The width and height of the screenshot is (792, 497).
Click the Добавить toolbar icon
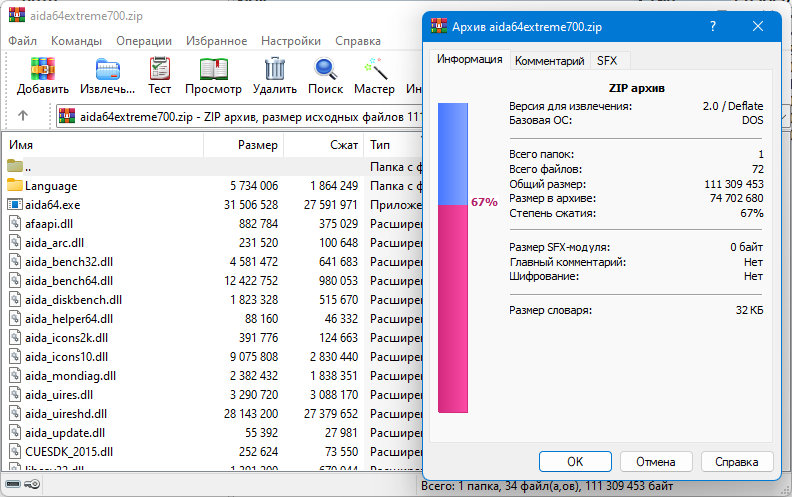click(x=42, y=69)
